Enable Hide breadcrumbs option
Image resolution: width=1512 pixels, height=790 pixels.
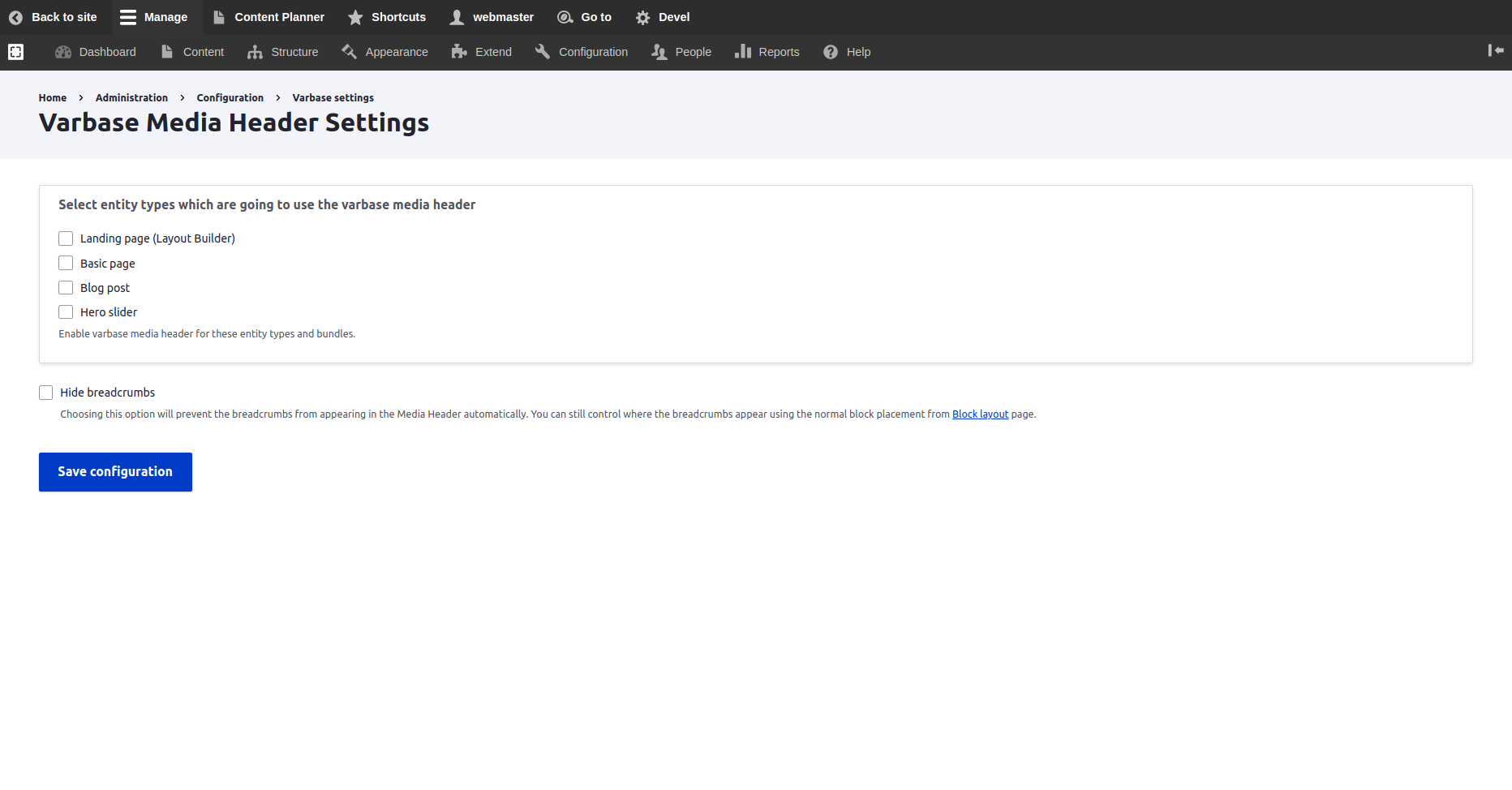click(46, 393)
